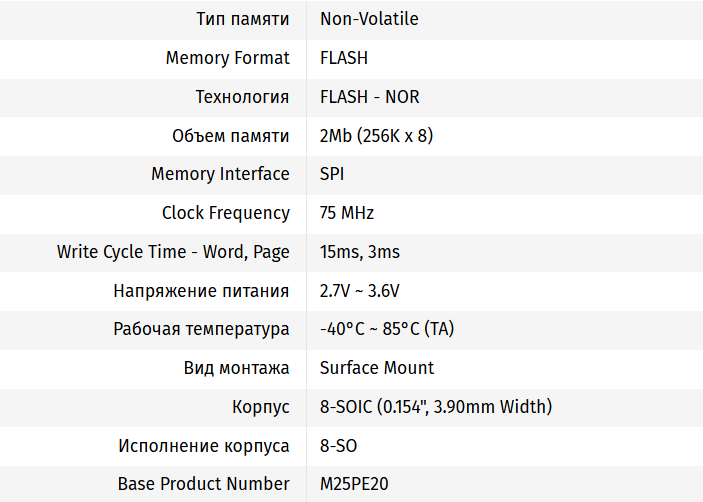Select the "M25PE20" base product number
This screenshot has height=502, width=703.
(354, 484)
